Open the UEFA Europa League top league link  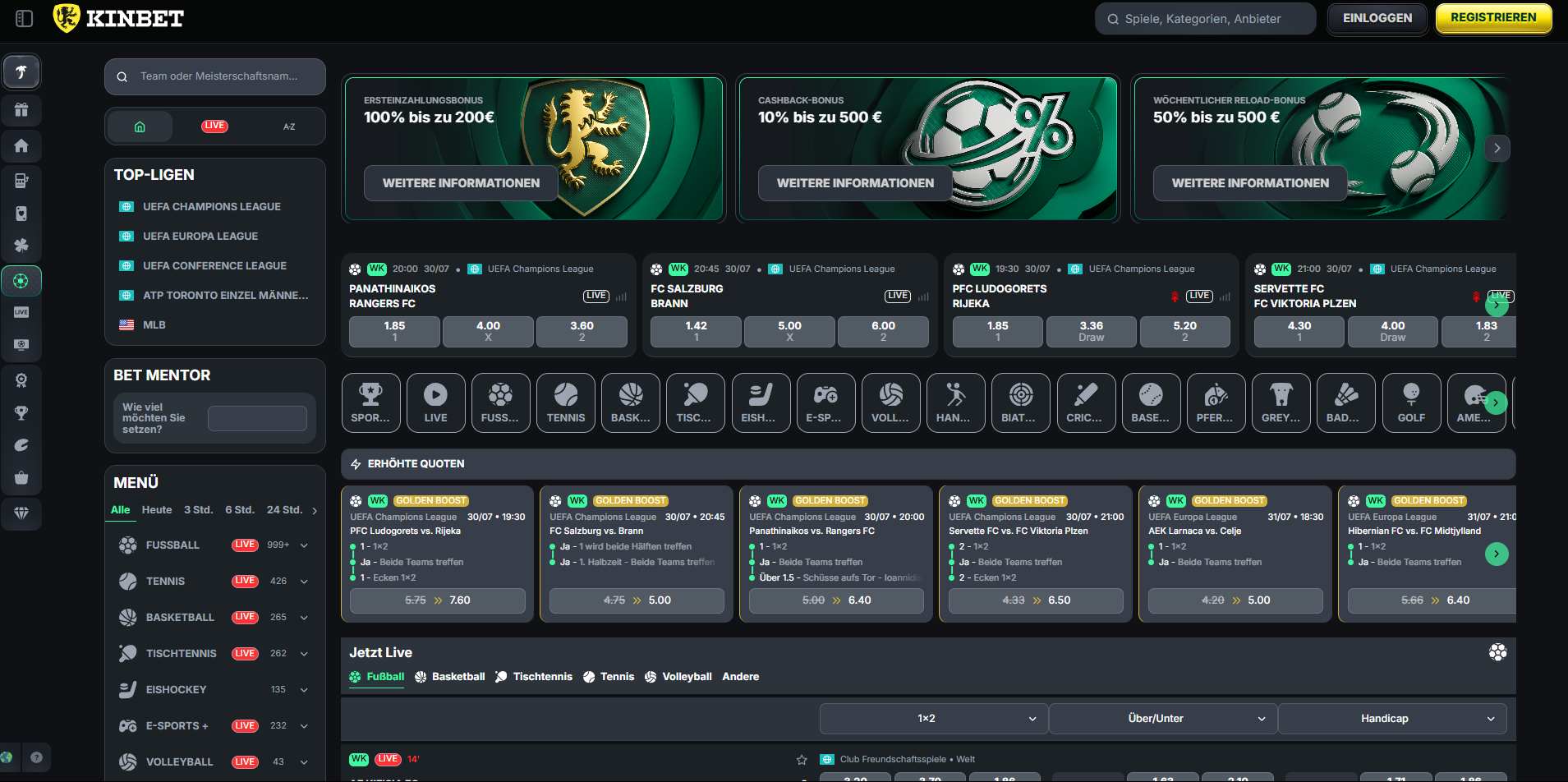tap(200, 237)
